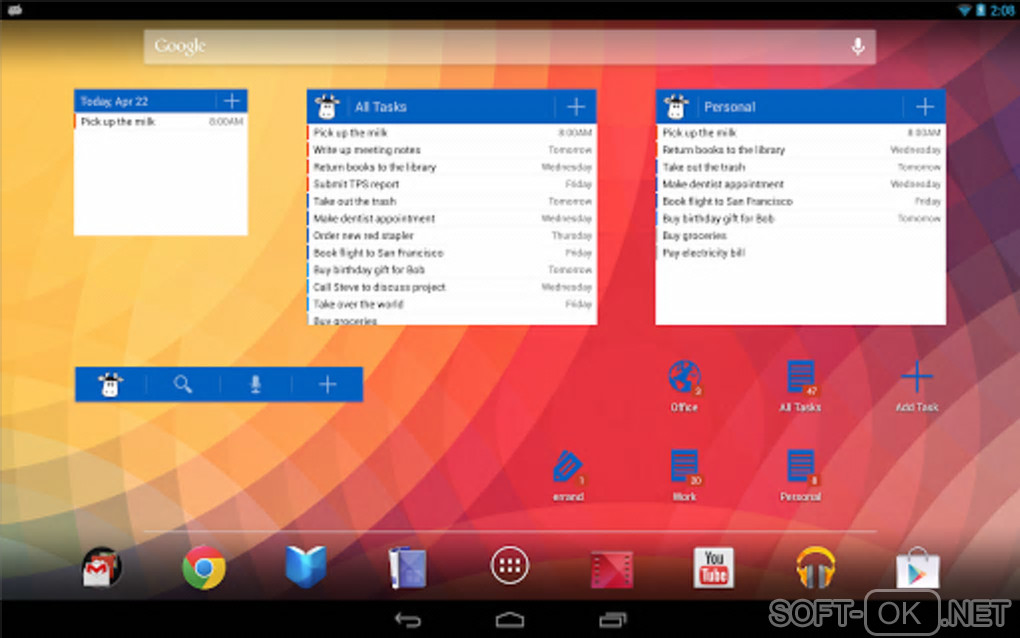Tap the Android back button
Image resolution: width=1020 pixels, height=638 pixels.
tap(408, 620)
